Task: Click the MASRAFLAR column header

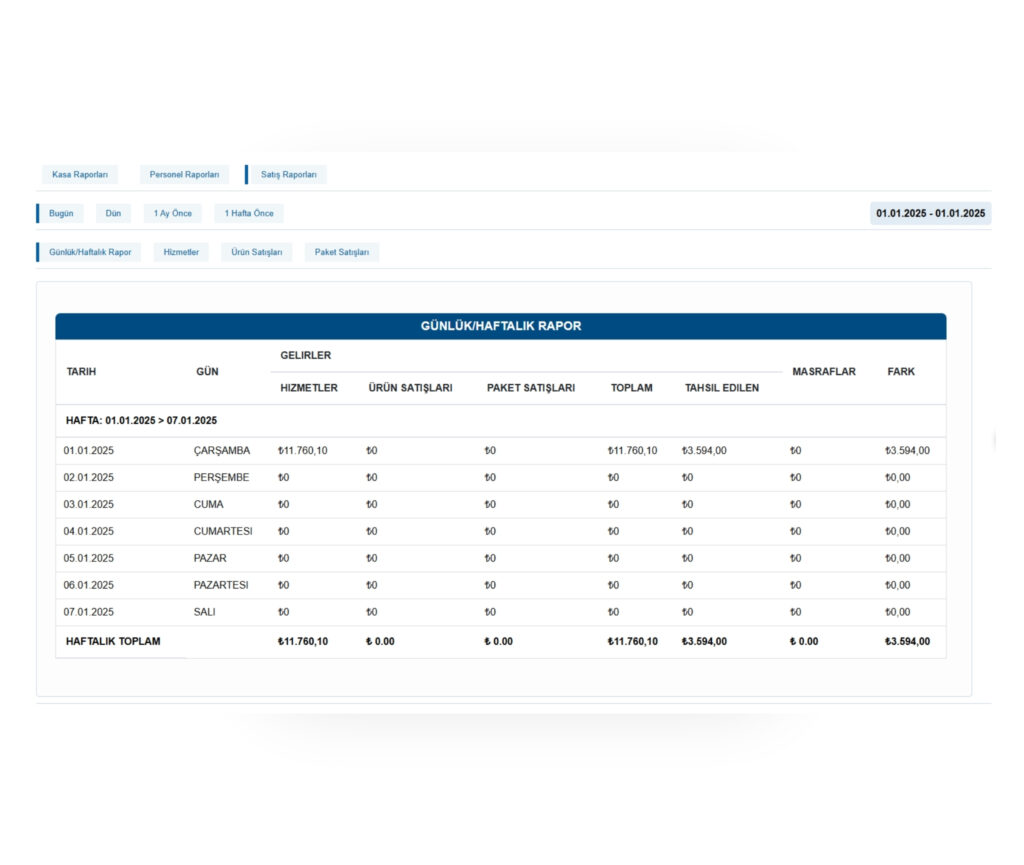Action: coord(824,372)
